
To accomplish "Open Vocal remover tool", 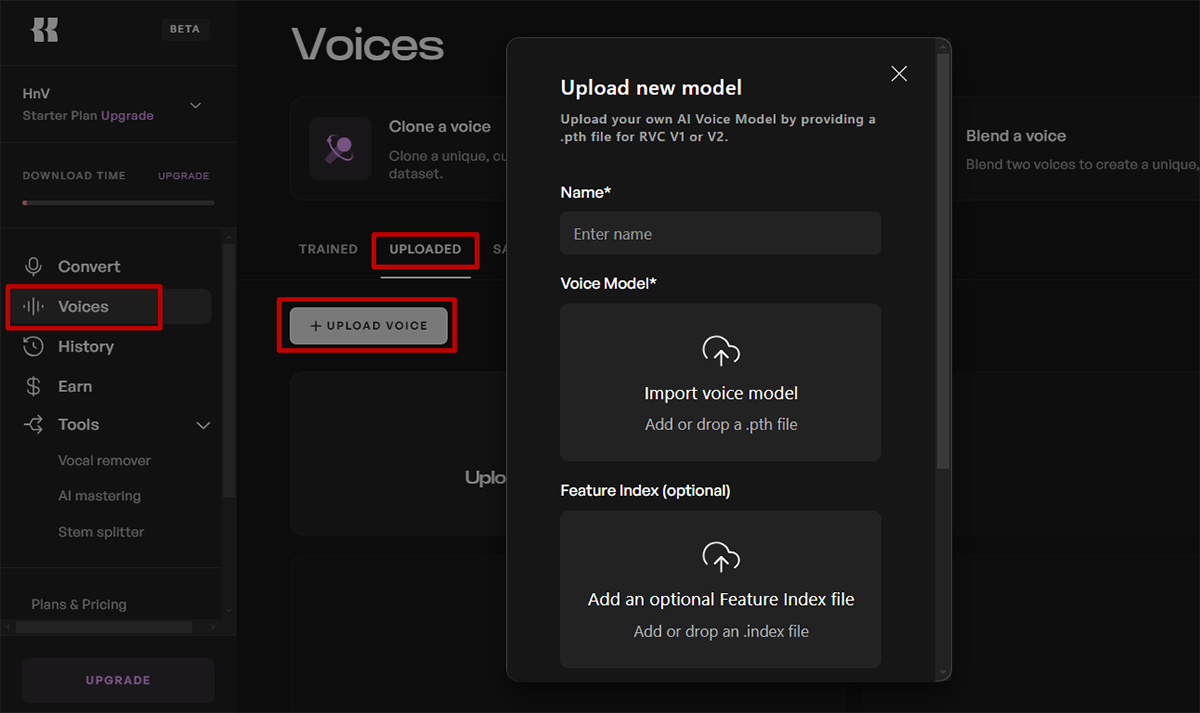I will (104, 461).
